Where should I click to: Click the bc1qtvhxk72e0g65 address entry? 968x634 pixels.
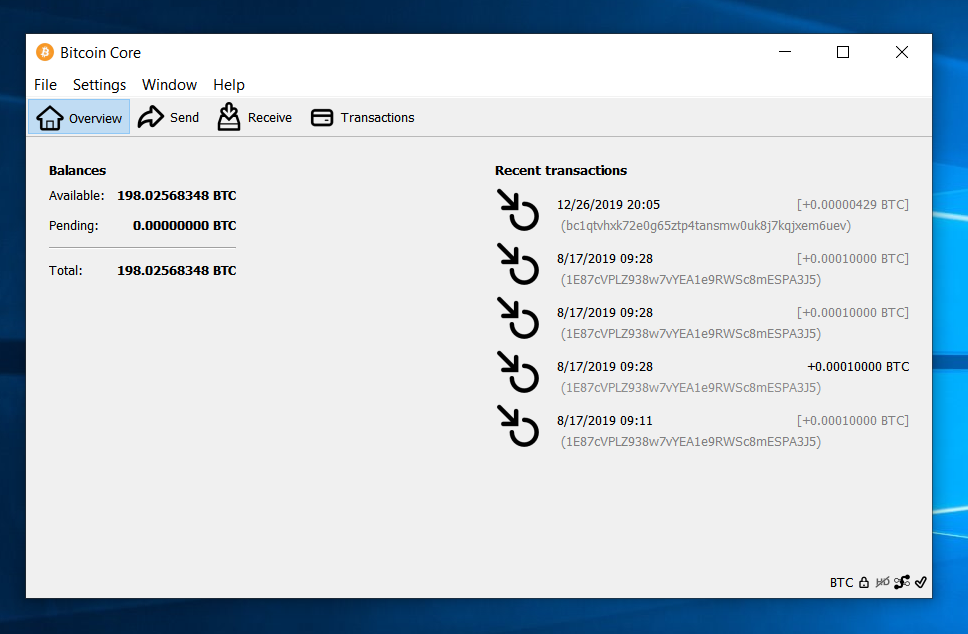click(706, 226)
